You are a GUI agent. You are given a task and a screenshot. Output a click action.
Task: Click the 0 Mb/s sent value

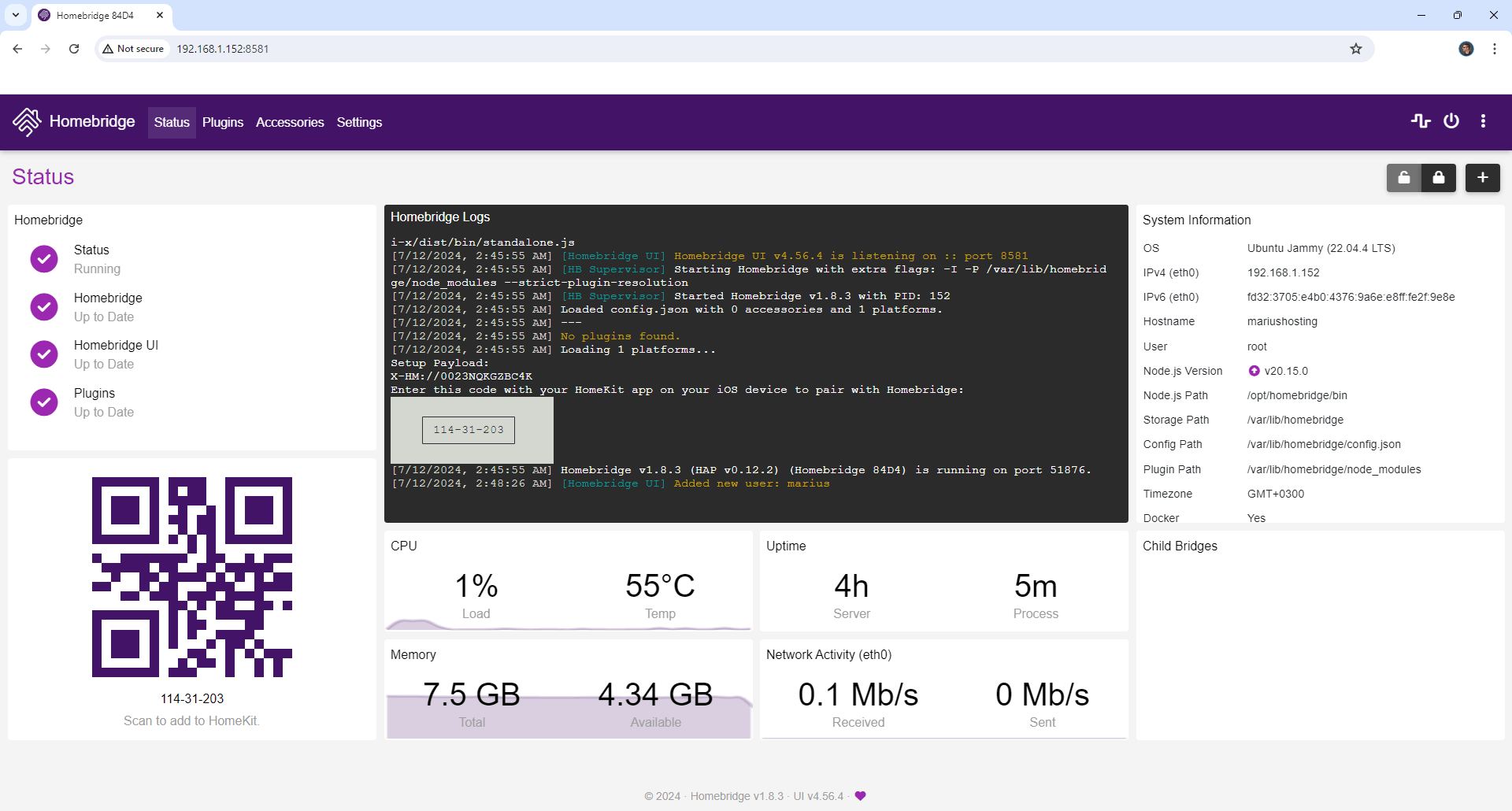click(x=1042, y=694)
